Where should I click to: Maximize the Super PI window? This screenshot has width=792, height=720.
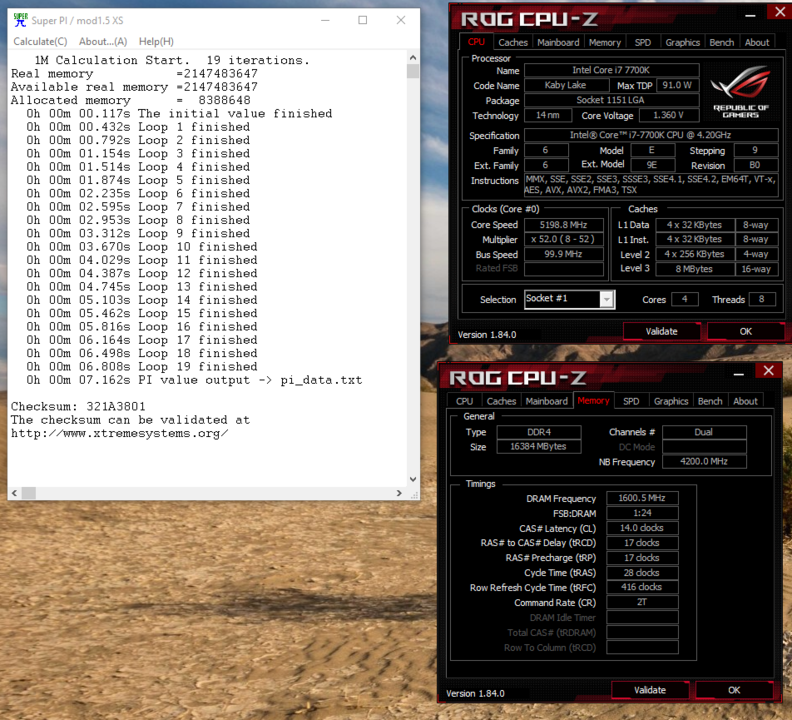tap(363, 20)
